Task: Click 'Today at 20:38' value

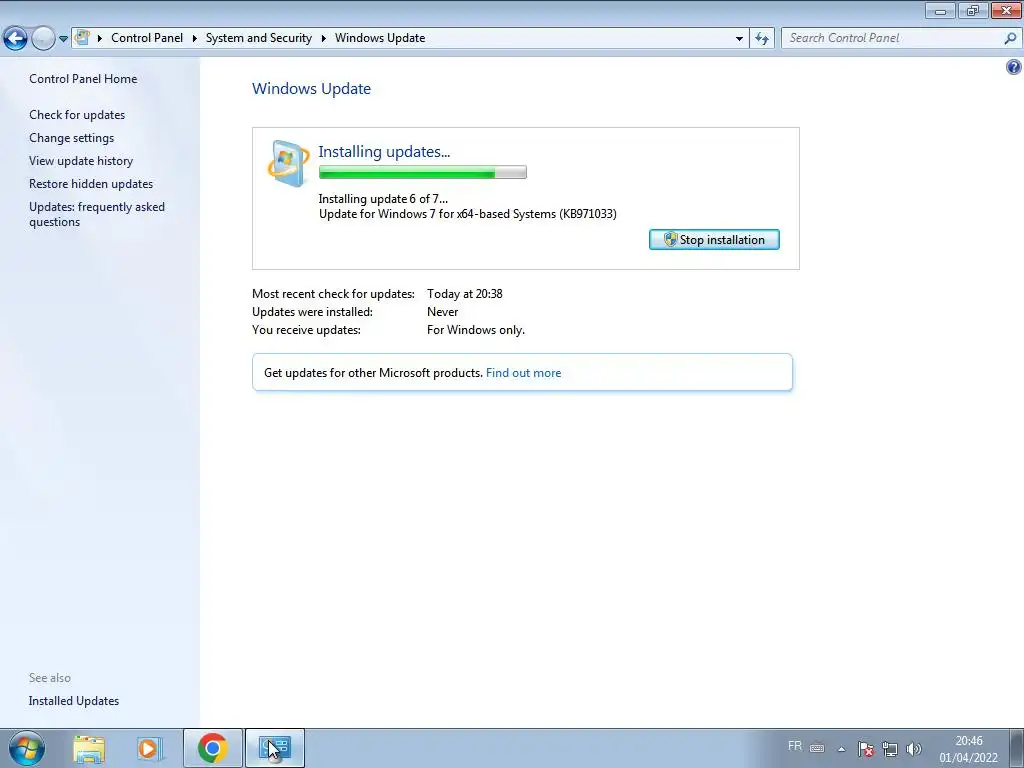Action: [464, 294]
